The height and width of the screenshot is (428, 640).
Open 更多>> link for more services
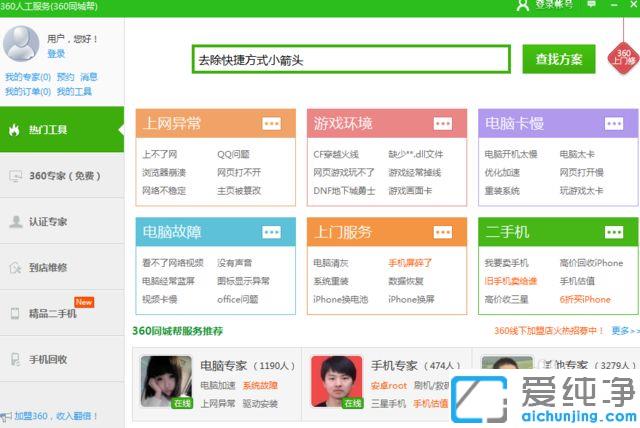click(x=625, y=330)
